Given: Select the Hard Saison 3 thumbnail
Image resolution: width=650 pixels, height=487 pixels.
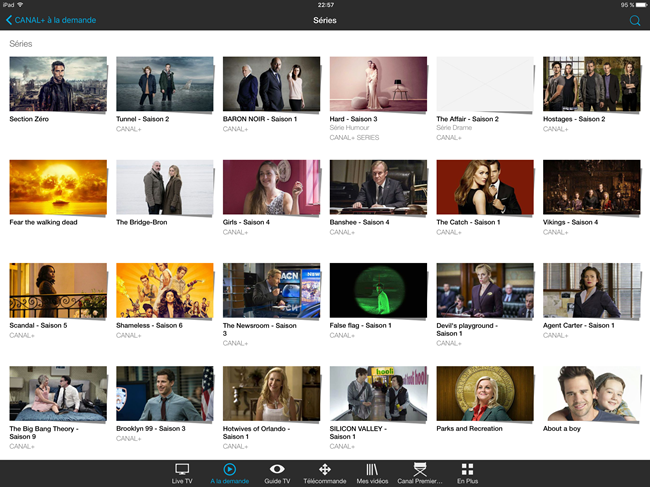Looking at the screenshot, I should pyautogui.click(x=378, y=84).
